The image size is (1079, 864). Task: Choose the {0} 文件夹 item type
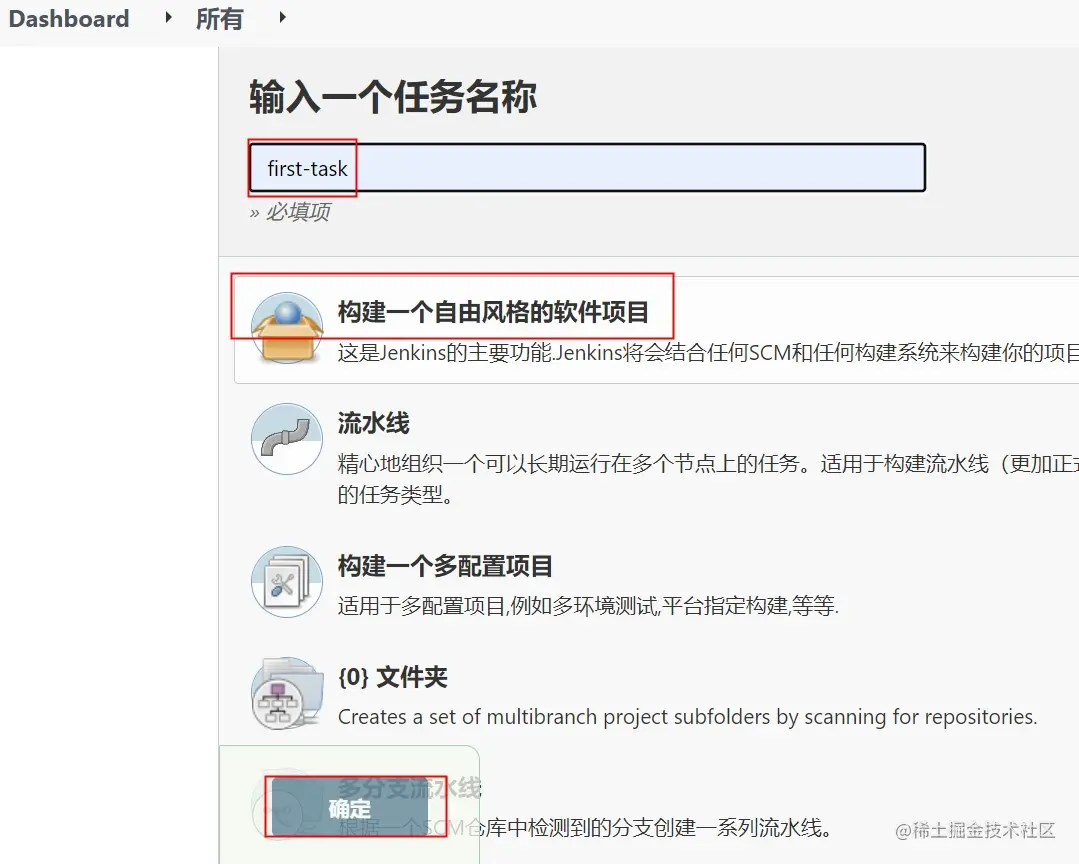click(x=392, y=678)
